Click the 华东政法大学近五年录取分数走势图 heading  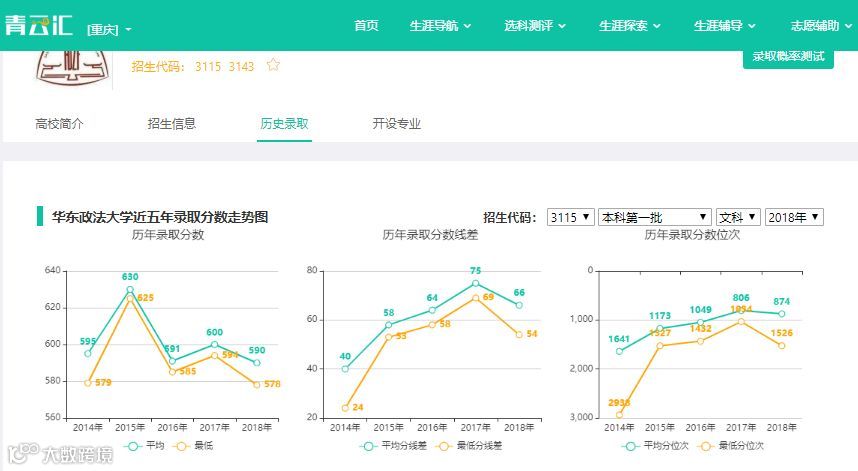[x=160, y=217]
